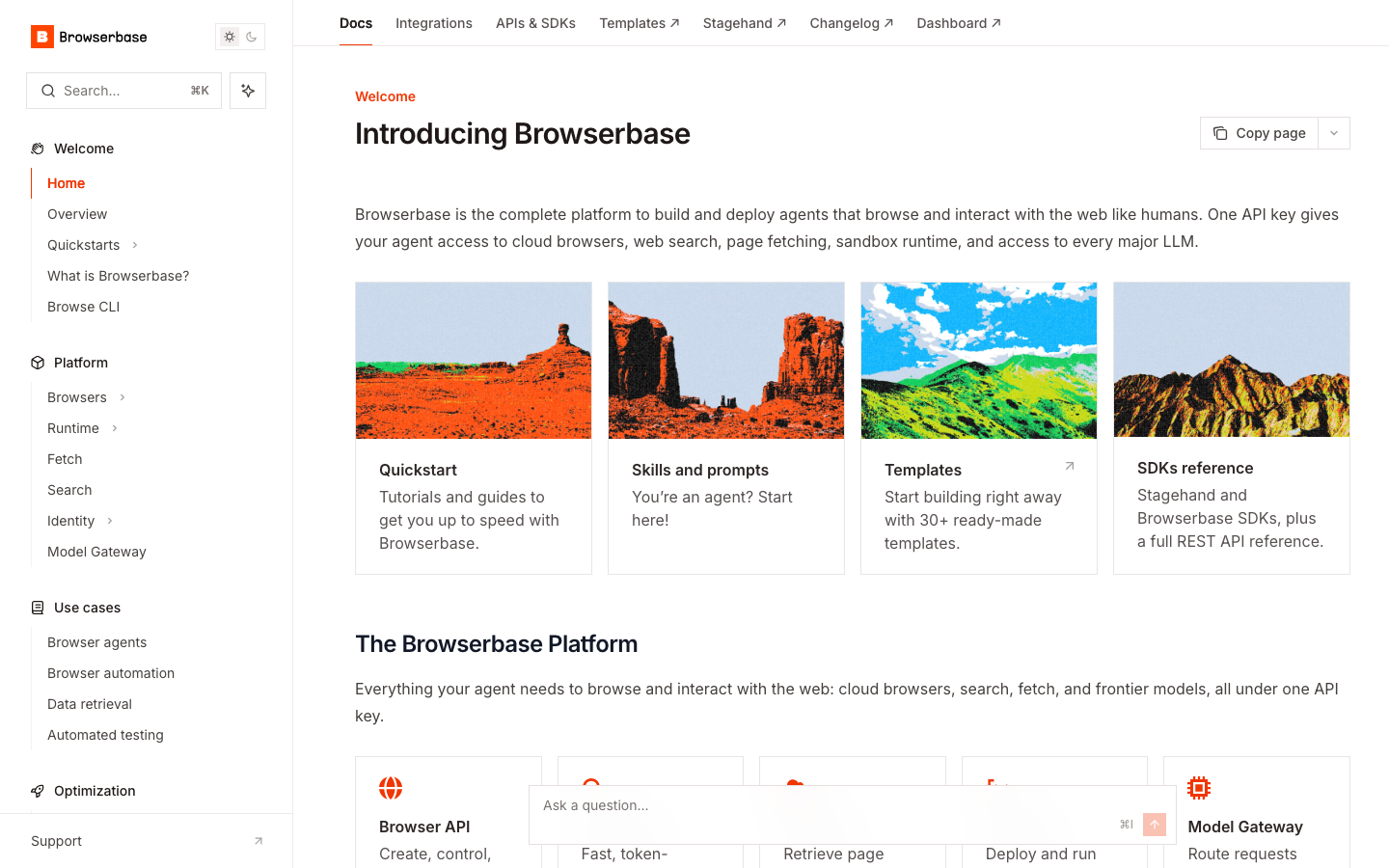This screenshot has width=1389, height=868.
Task: Click the Optimization section header
Action: click(x=95, y=791)
